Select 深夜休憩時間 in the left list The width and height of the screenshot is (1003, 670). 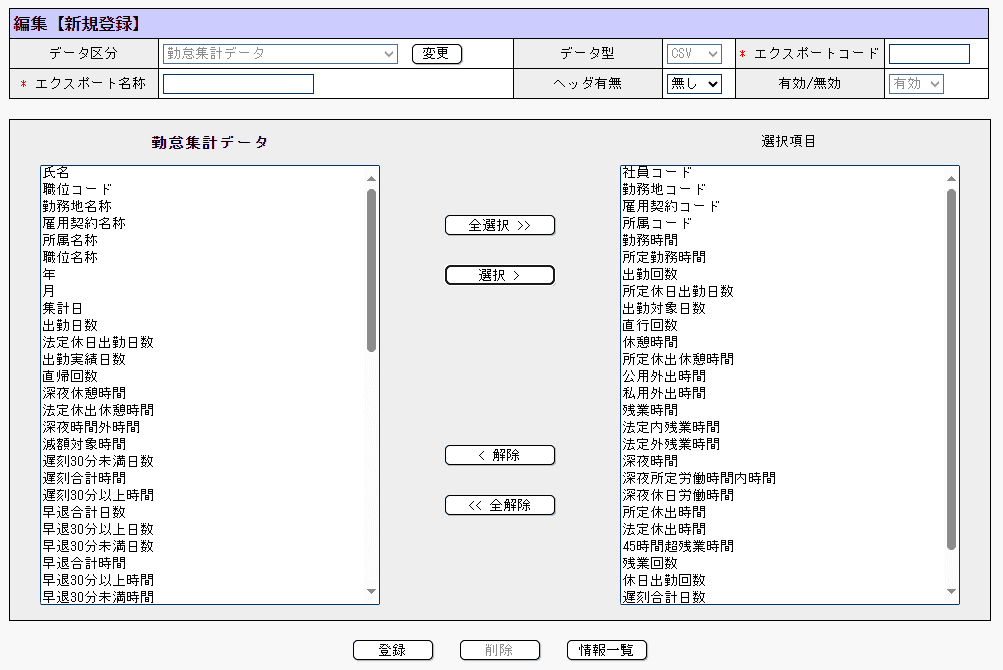pos(84,393)
